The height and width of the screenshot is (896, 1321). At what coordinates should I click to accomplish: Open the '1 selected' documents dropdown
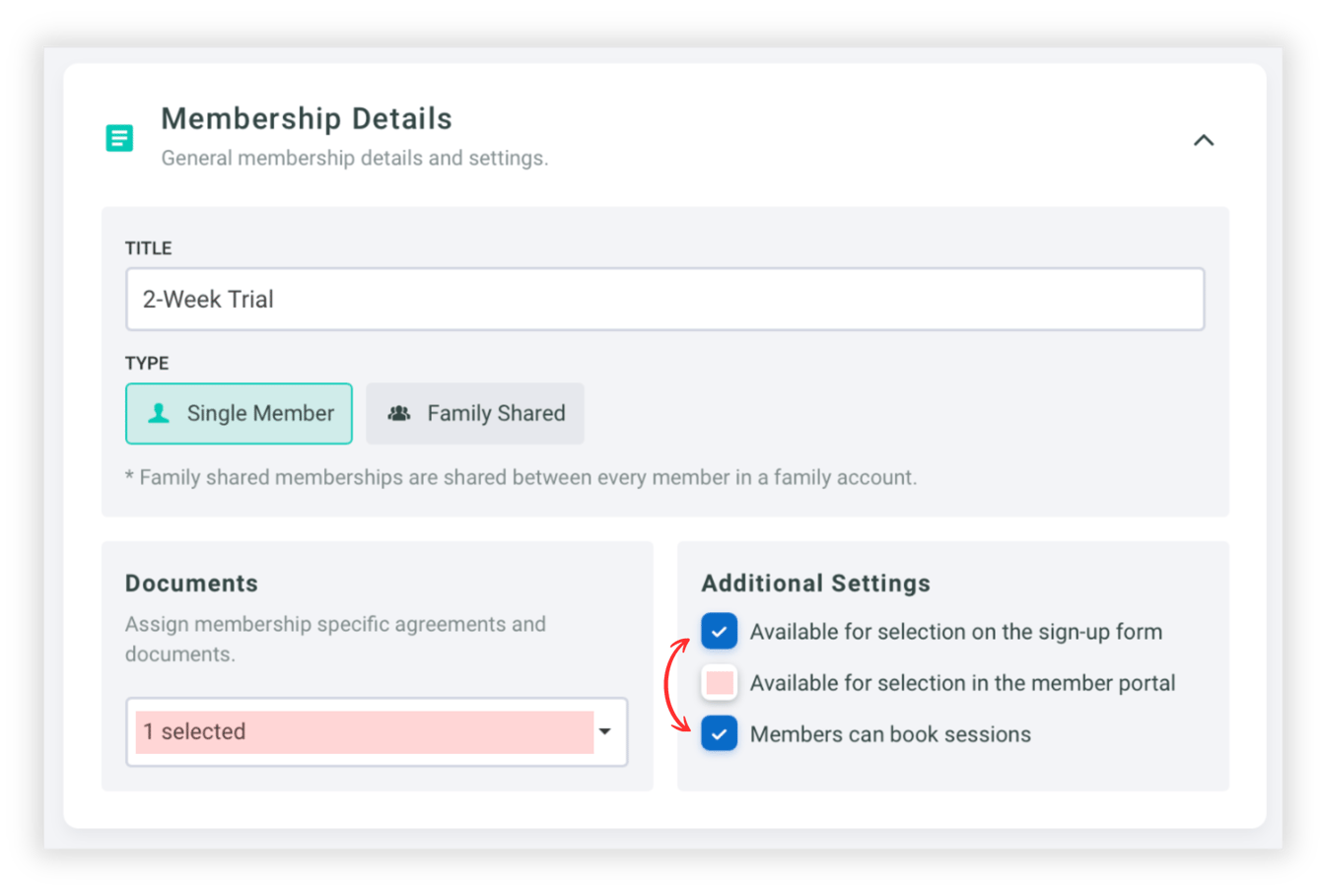[x=377, y=731]
